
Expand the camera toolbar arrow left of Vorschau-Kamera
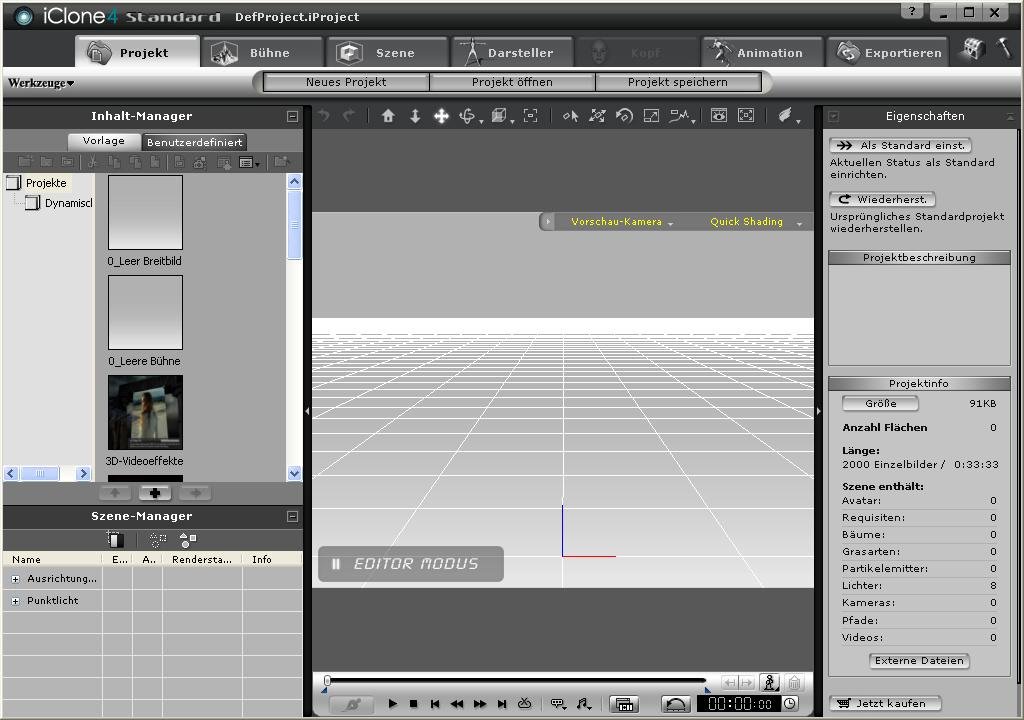[x=548, y=222]
